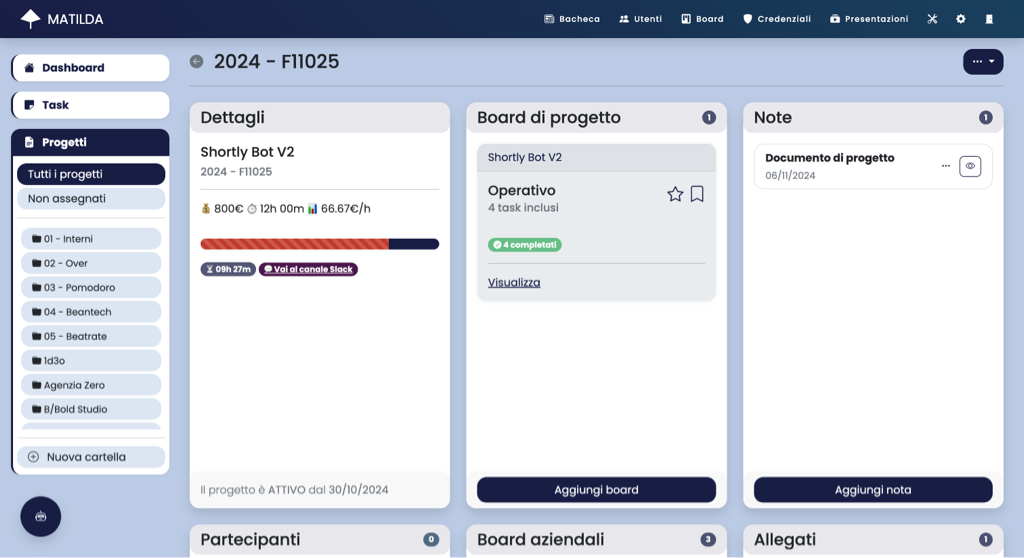Star the Operativo board as favorite
Screen dimensions: 1024x558
pos(675,194)
